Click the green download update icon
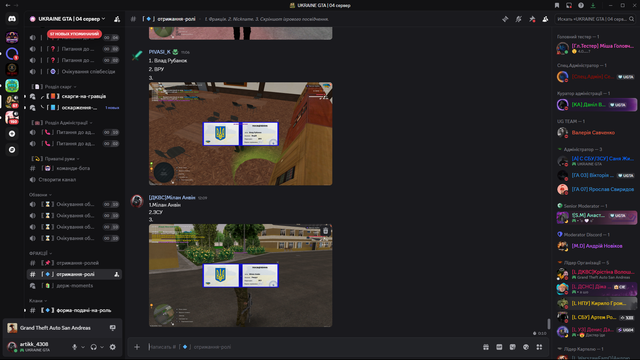640x360 pixels. 593,5
